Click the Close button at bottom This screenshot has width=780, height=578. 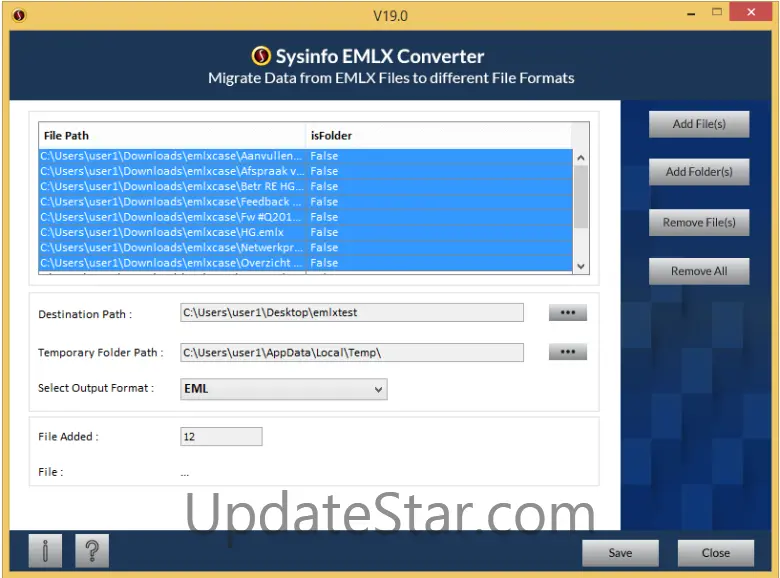click(715, 553)
